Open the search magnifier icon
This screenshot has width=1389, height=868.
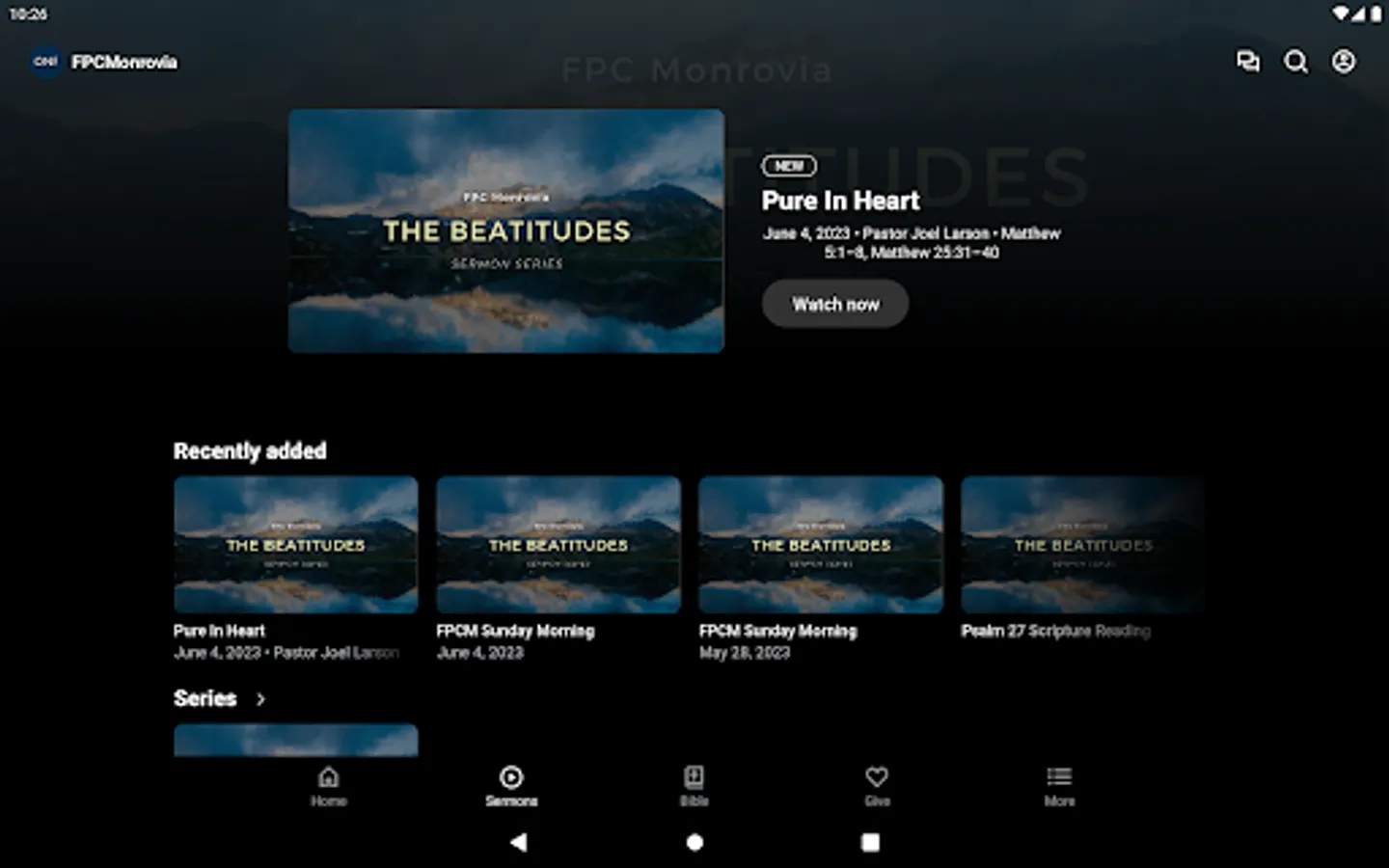click(1295, 62)
